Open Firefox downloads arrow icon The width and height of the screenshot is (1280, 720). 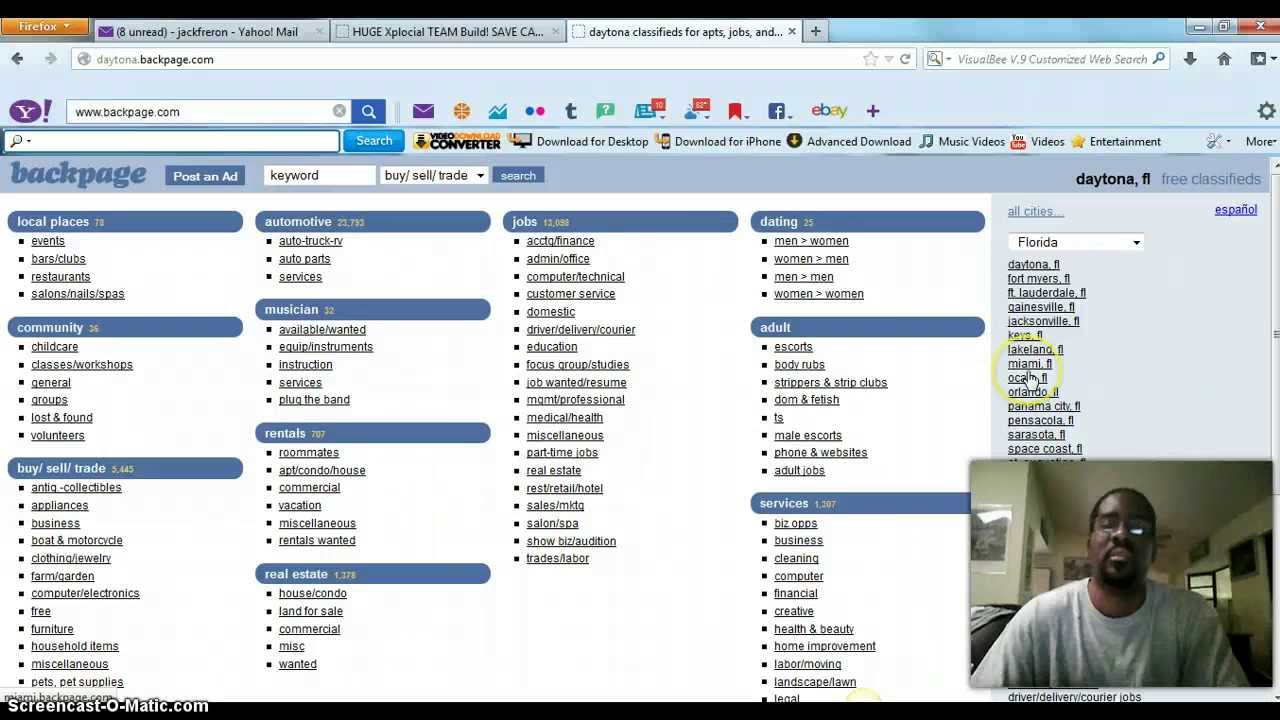[x=1190, y=59]
